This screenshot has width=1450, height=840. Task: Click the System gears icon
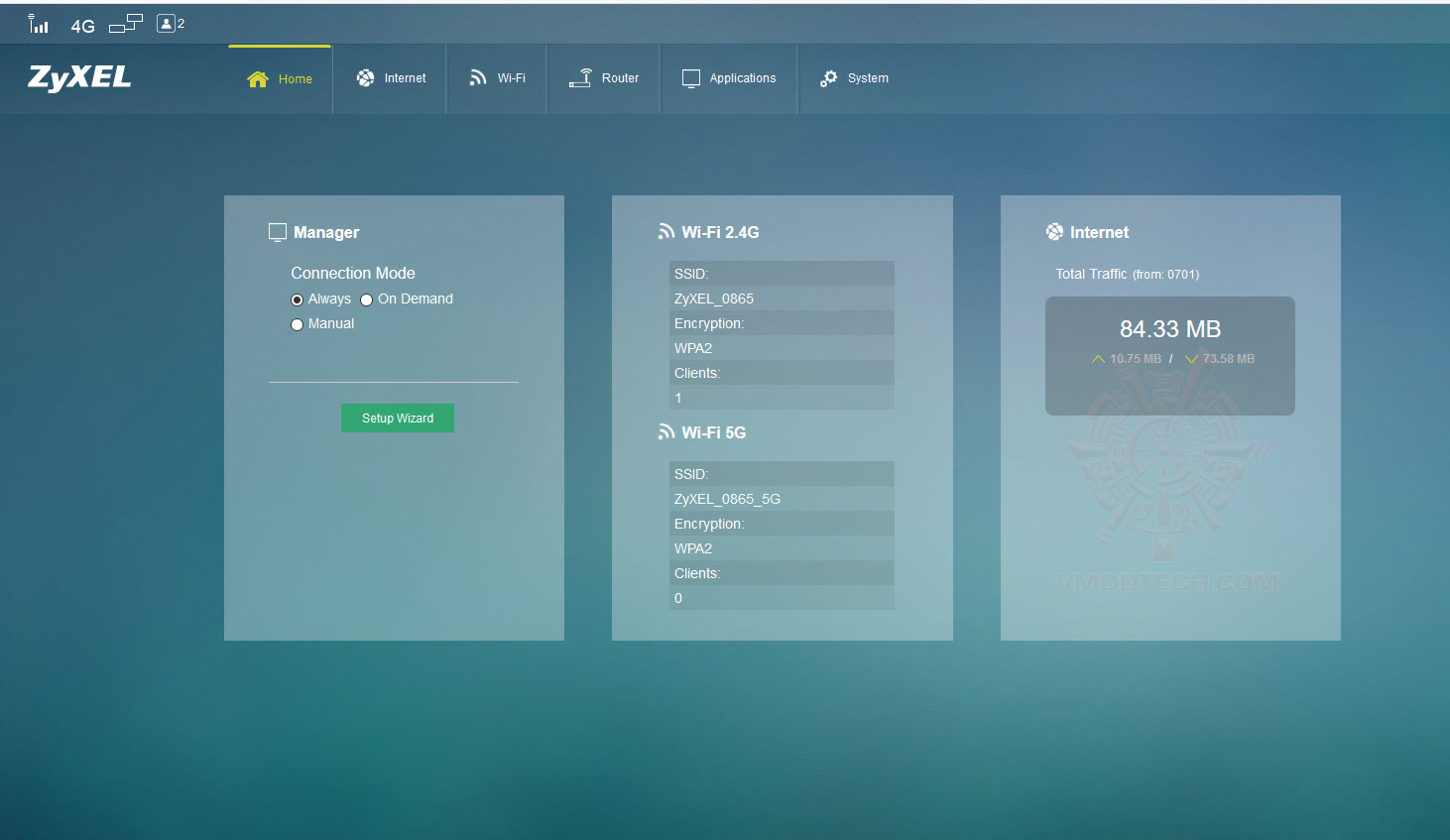pyautogui.click(x=829, y=78)
